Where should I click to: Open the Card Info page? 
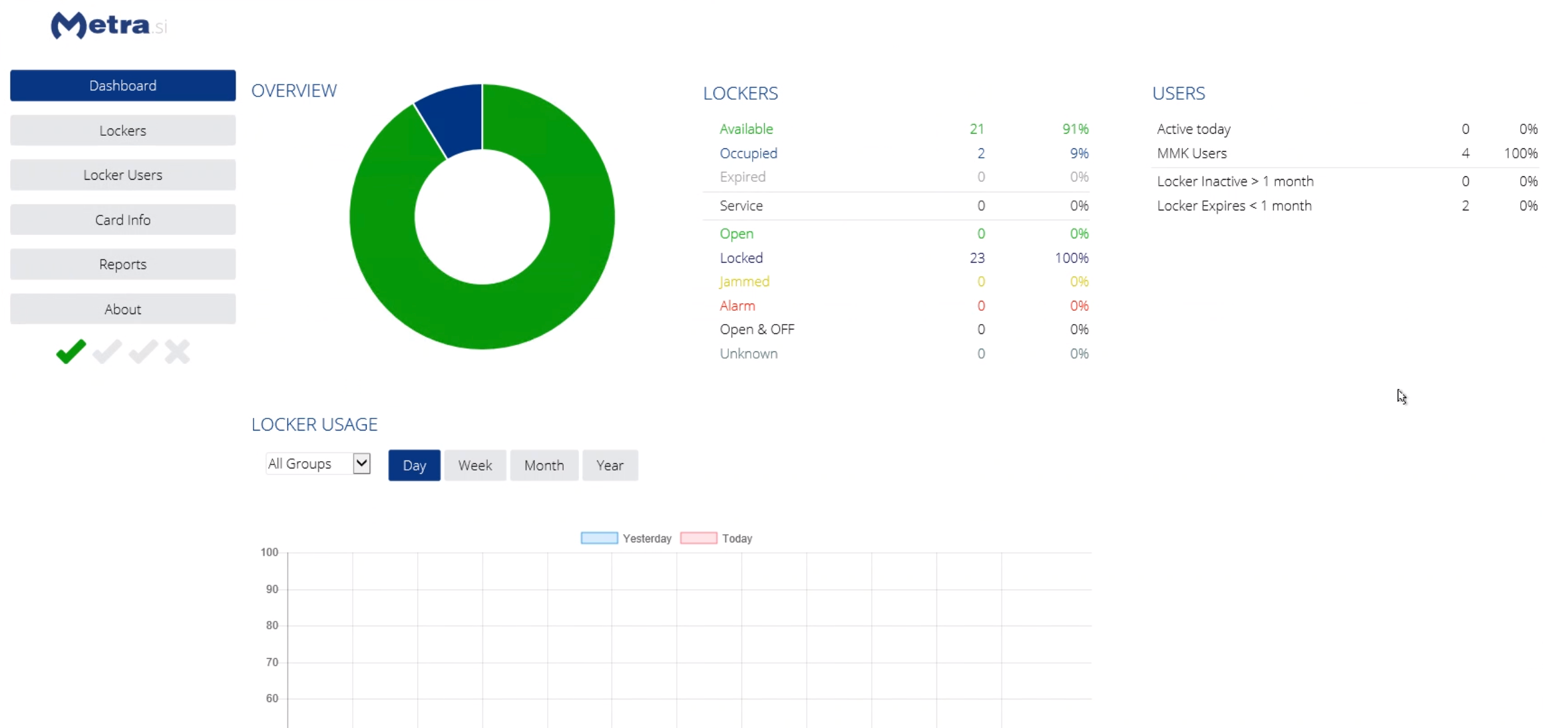pyautogui.click(x=123, y=220)
